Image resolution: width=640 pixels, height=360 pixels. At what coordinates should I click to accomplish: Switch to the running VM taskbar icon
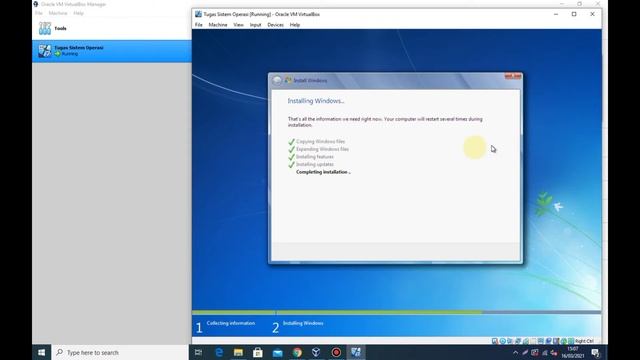pyautogui.click(x=356, y=352)
